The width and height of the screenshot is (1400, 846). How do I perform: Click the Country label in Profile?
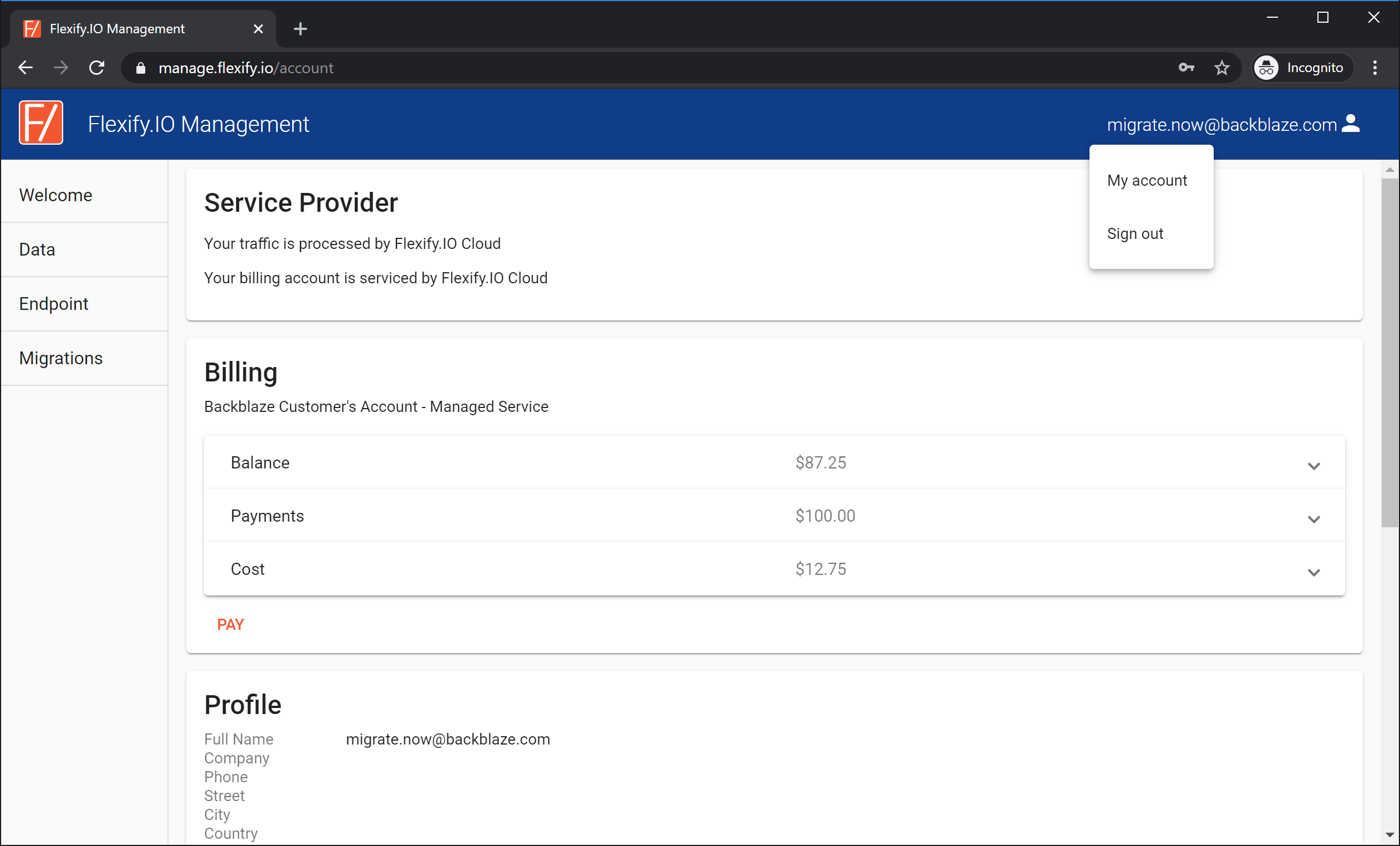(x=231, y=833)
